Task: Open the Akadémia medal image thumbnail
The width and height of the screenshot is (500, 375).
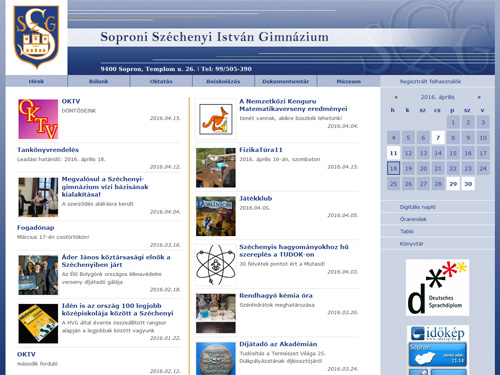Action: click(216, 359)
